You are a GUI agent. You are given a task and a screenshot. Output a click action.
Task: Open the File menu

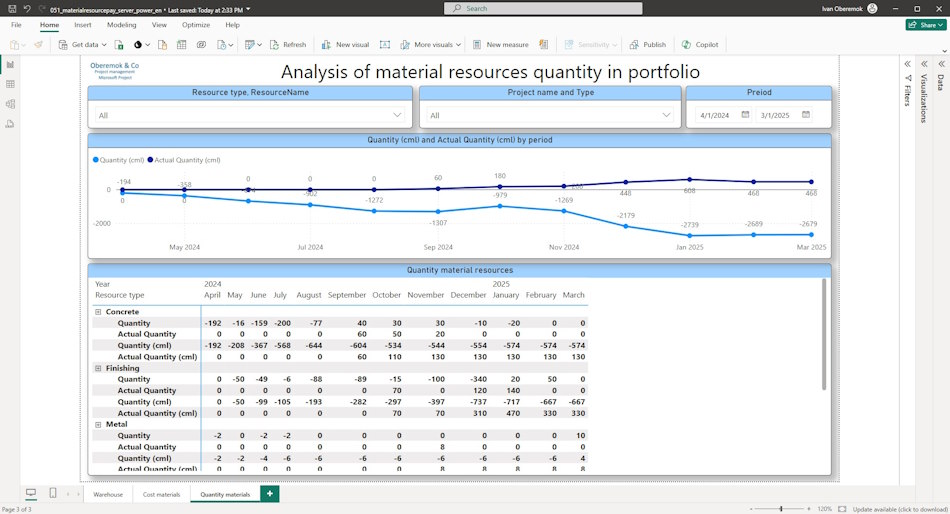pos(16,25)
